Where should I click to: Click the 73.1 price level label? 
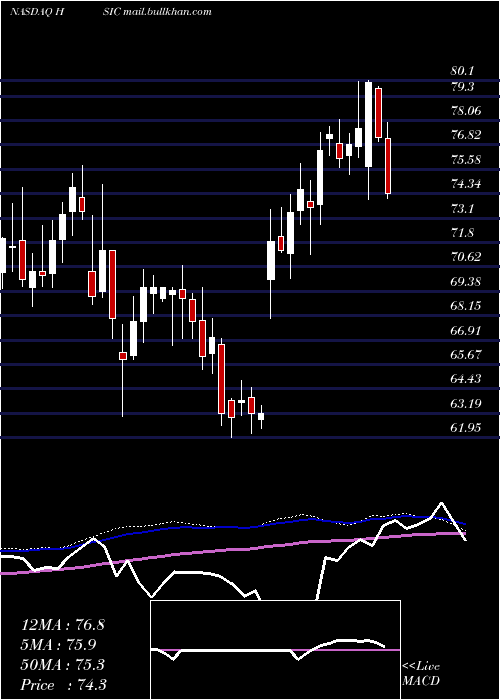click(462, 208)
